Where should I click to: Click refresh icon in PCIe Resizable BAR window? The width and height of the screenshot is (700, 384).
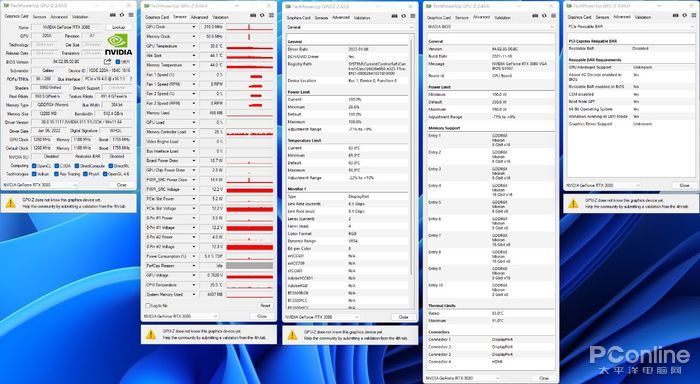point(685,15)
